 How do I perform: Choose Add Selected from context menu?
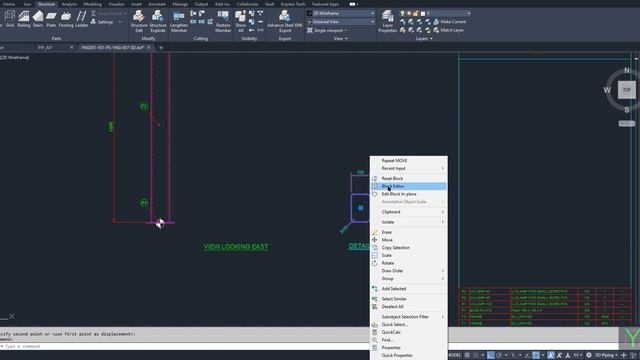409,289
